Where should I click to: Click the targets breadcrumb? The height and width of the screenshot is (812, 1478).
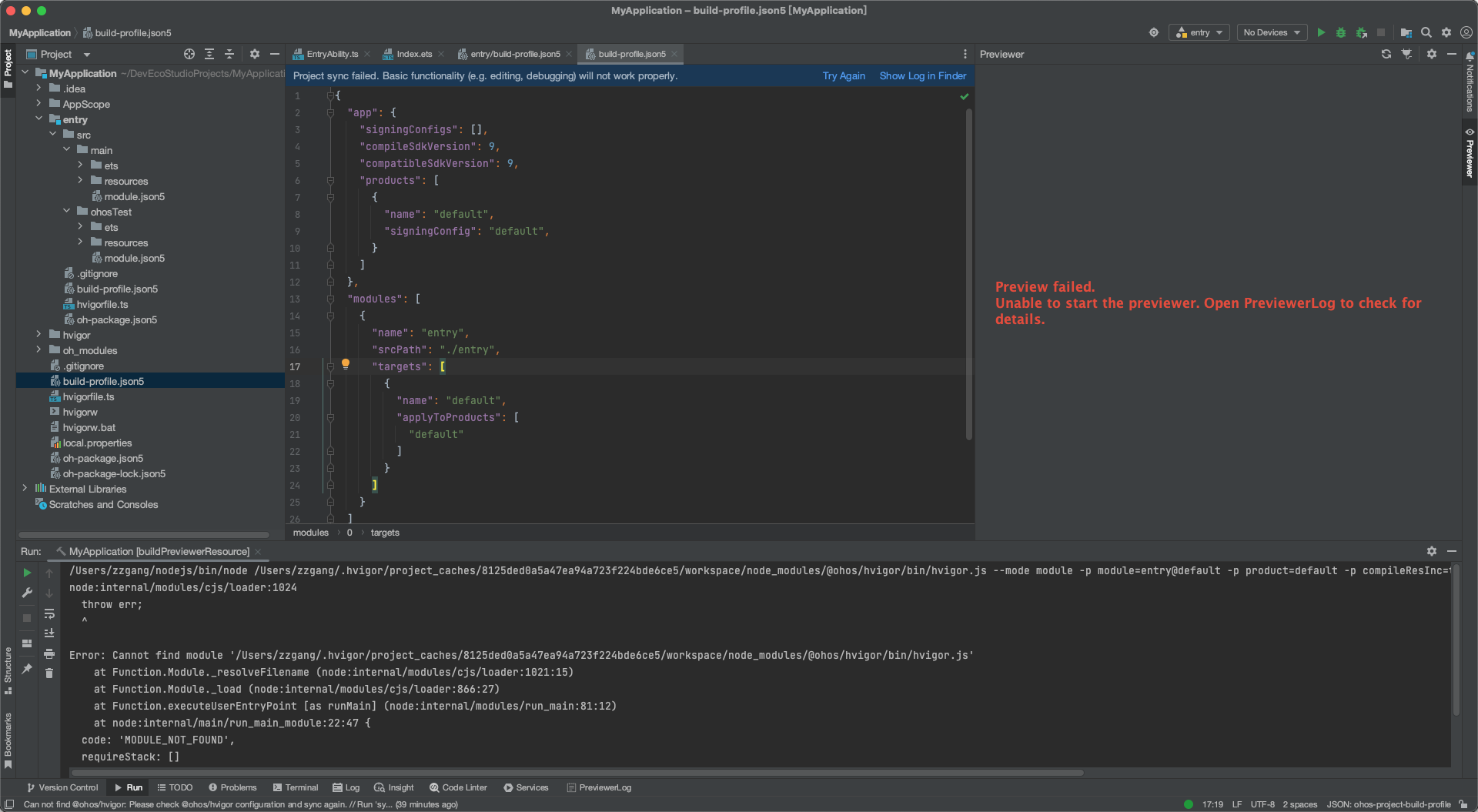click(385, 533)
